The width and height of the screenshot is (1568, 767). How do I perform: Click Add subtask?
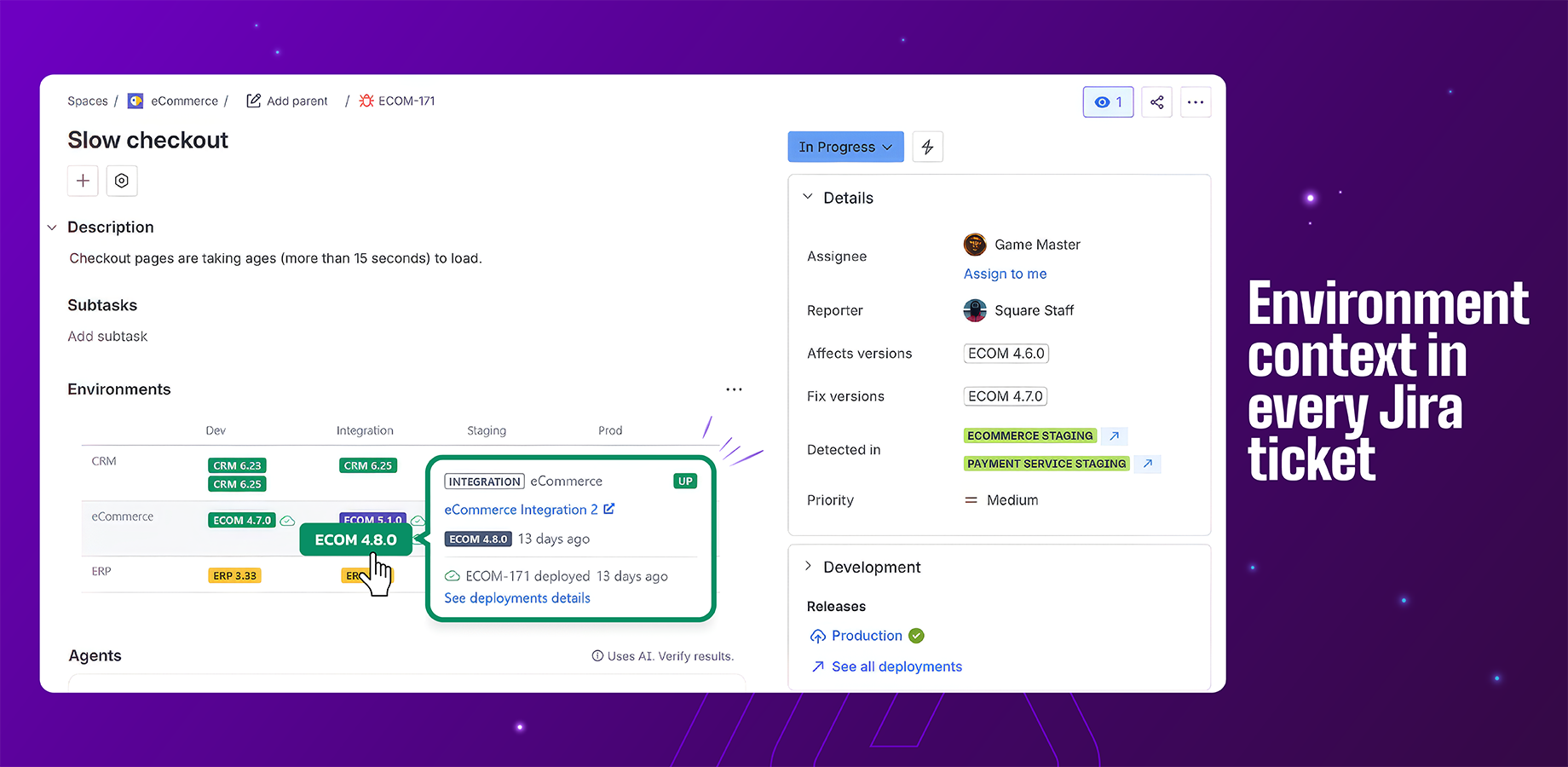tap(107, 337)
